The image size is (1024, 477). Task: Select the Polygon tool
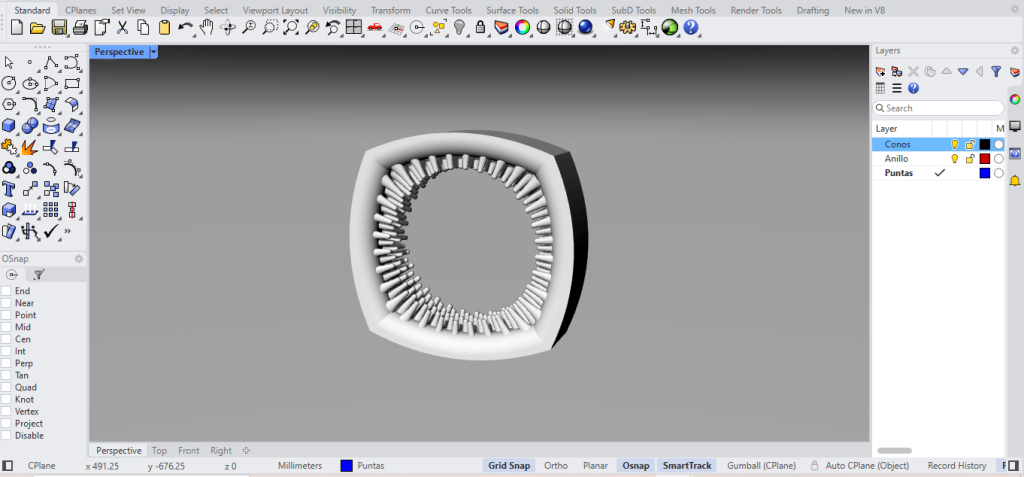point(9,105)
